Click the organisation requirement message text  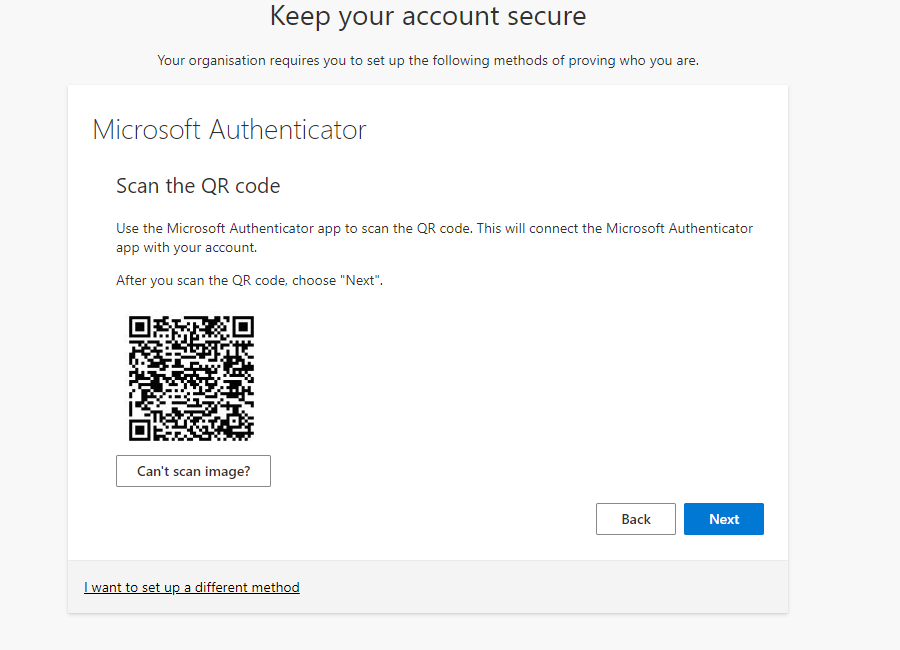[427, 60]
